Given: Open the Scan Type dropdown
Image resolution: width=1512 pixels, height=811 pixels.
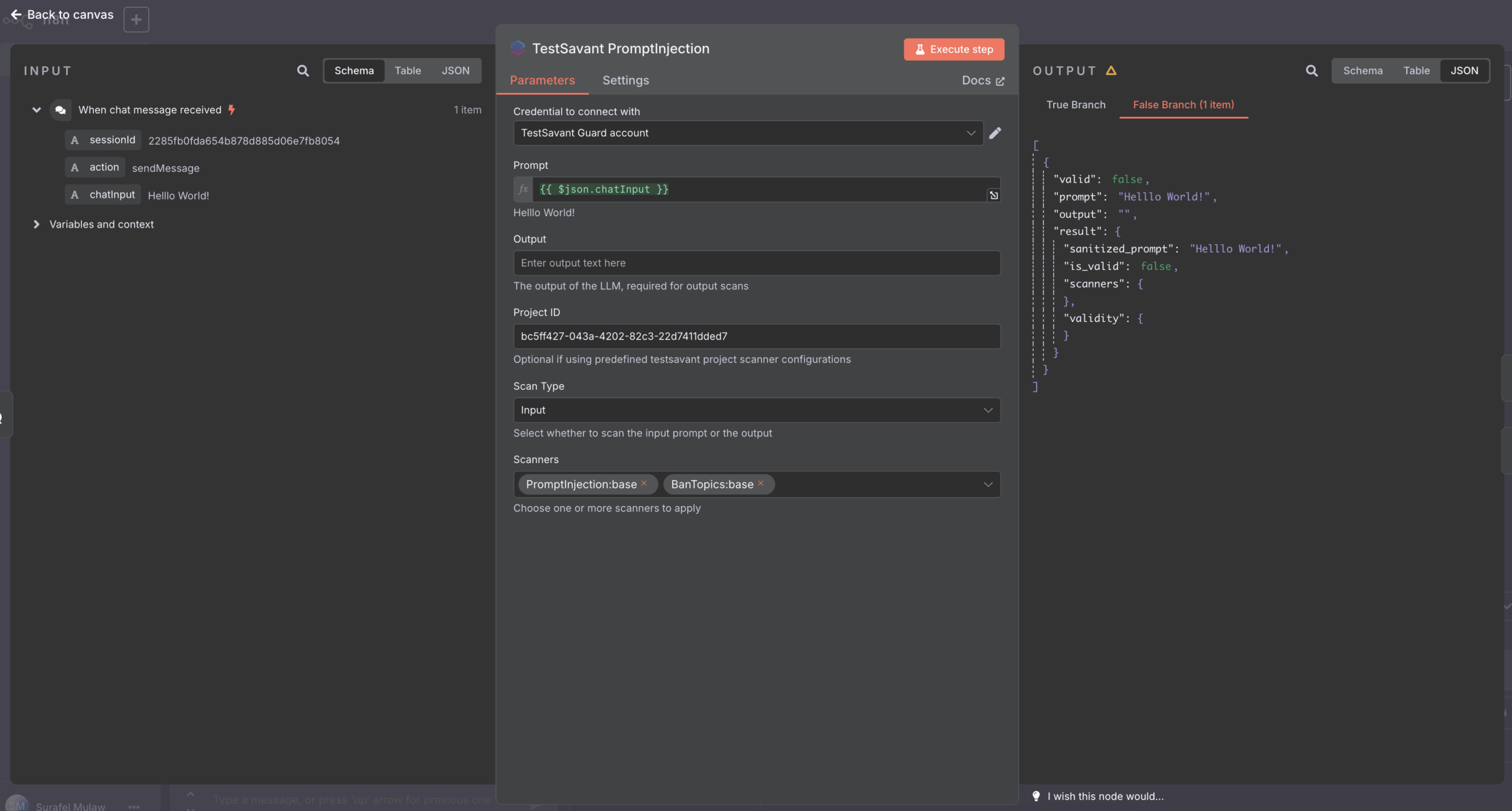Looking at the screenshot, I should tap(757, 410).
